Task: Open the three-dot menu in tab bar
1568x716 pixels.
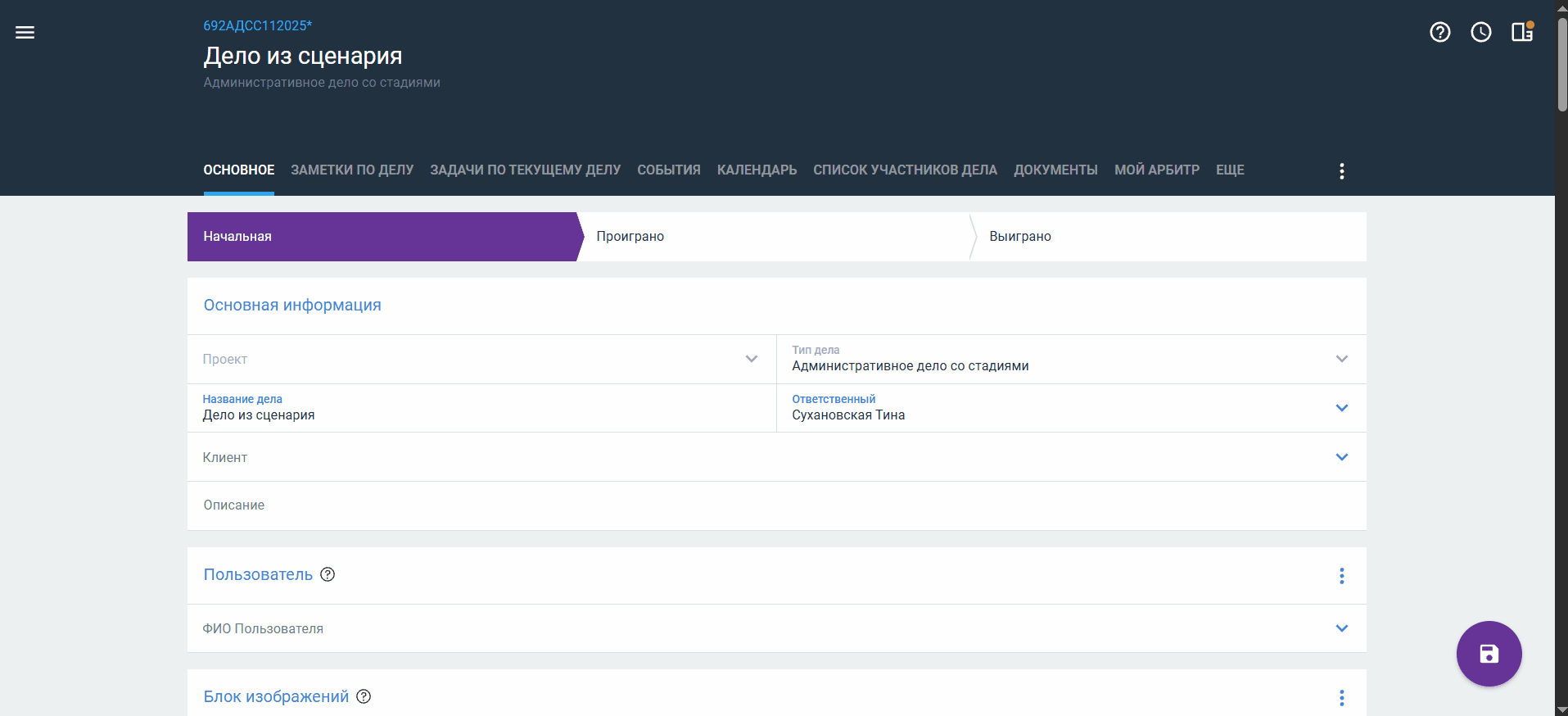Action: point(1341,170)
